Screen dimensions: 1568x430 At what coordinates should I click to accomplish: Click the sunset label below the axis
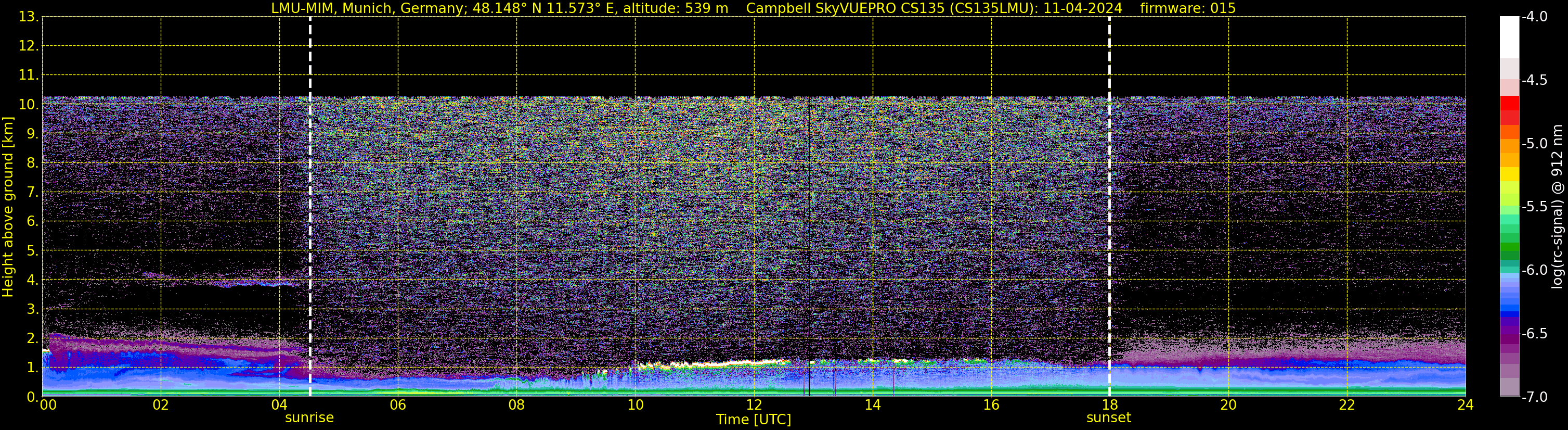click(1108, 417)
